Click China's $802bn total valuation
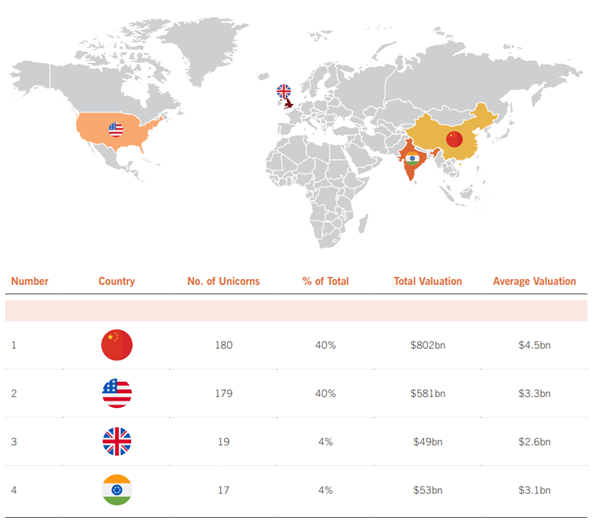This screenshot has width=613, height=522. [428, 345]
